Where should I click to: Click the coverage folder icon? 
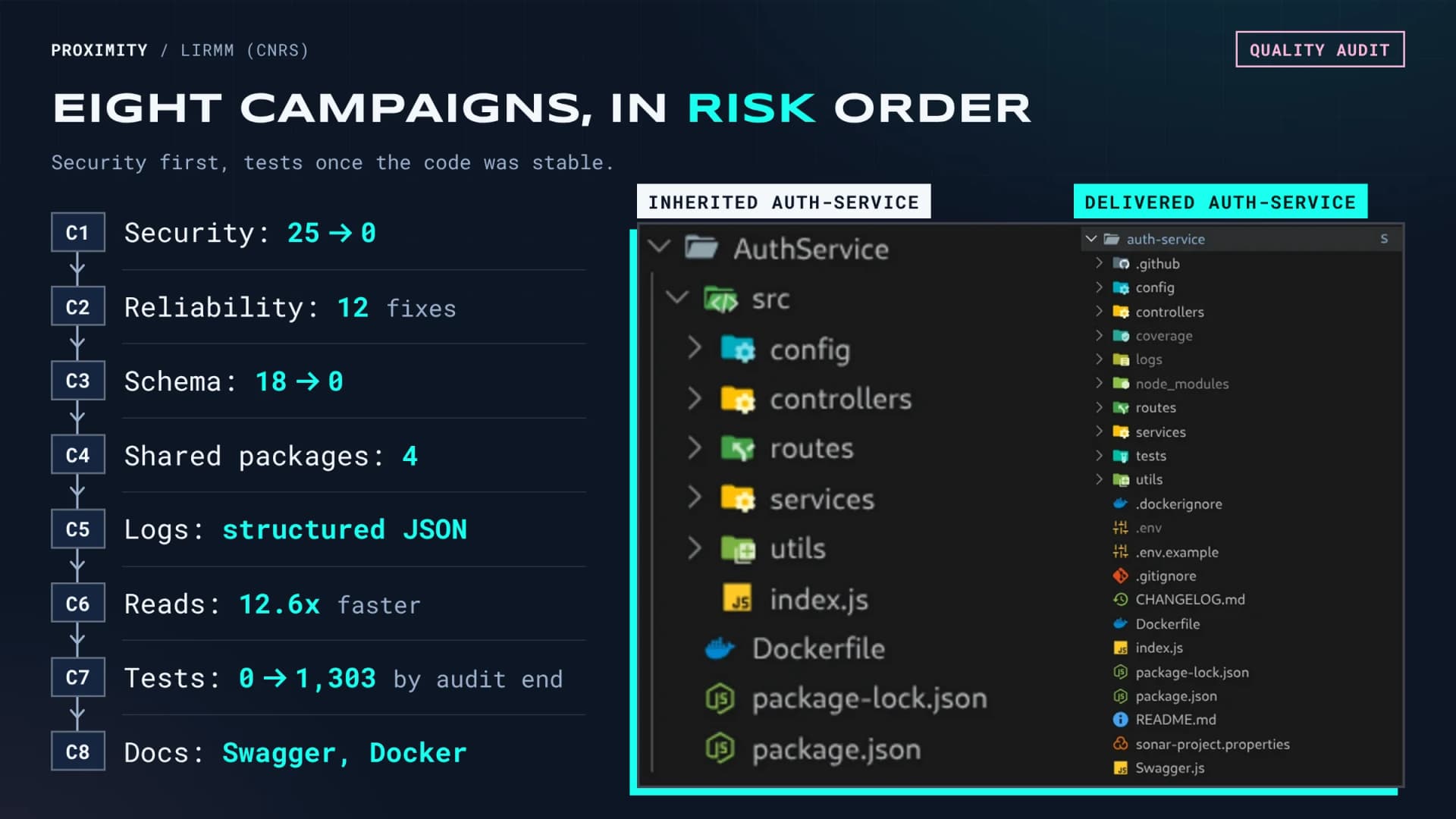1121,335
